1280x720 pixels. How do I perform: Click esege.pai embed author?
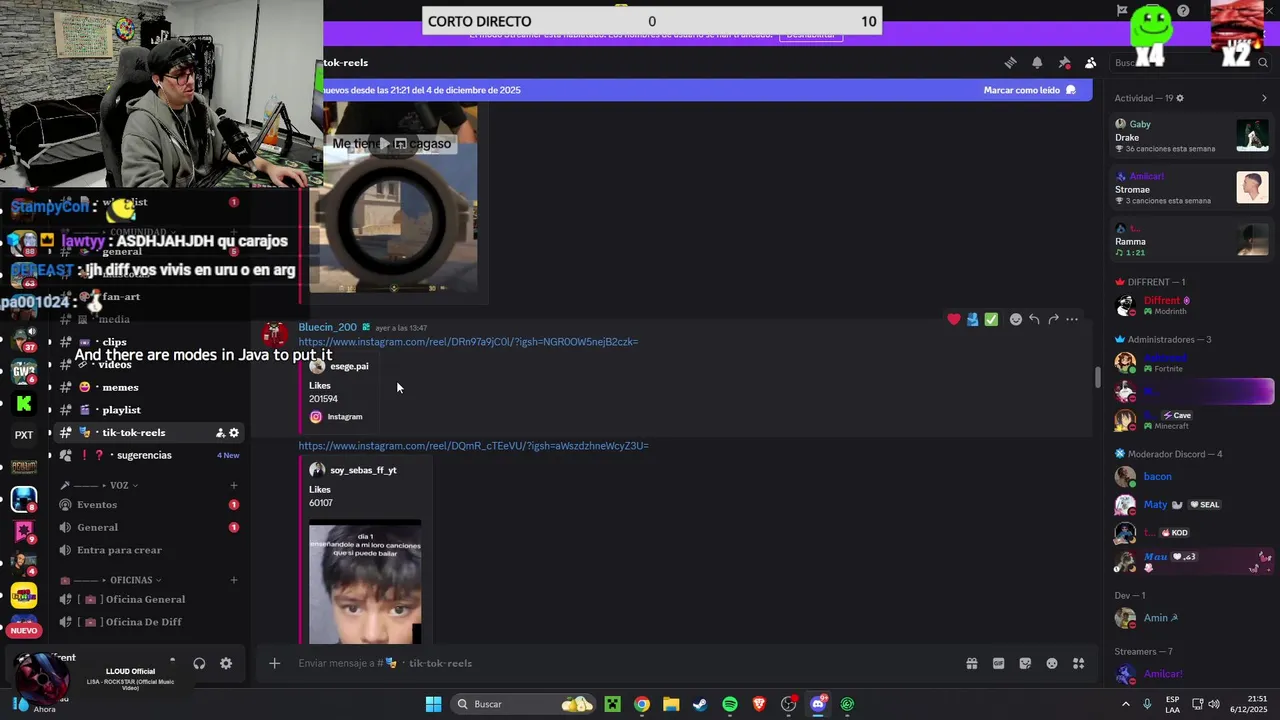[x=349, y=366]
